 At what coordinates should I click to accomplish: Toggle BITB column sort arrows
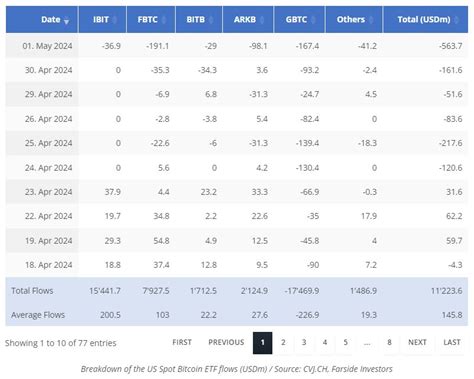[x=211, y=20]
